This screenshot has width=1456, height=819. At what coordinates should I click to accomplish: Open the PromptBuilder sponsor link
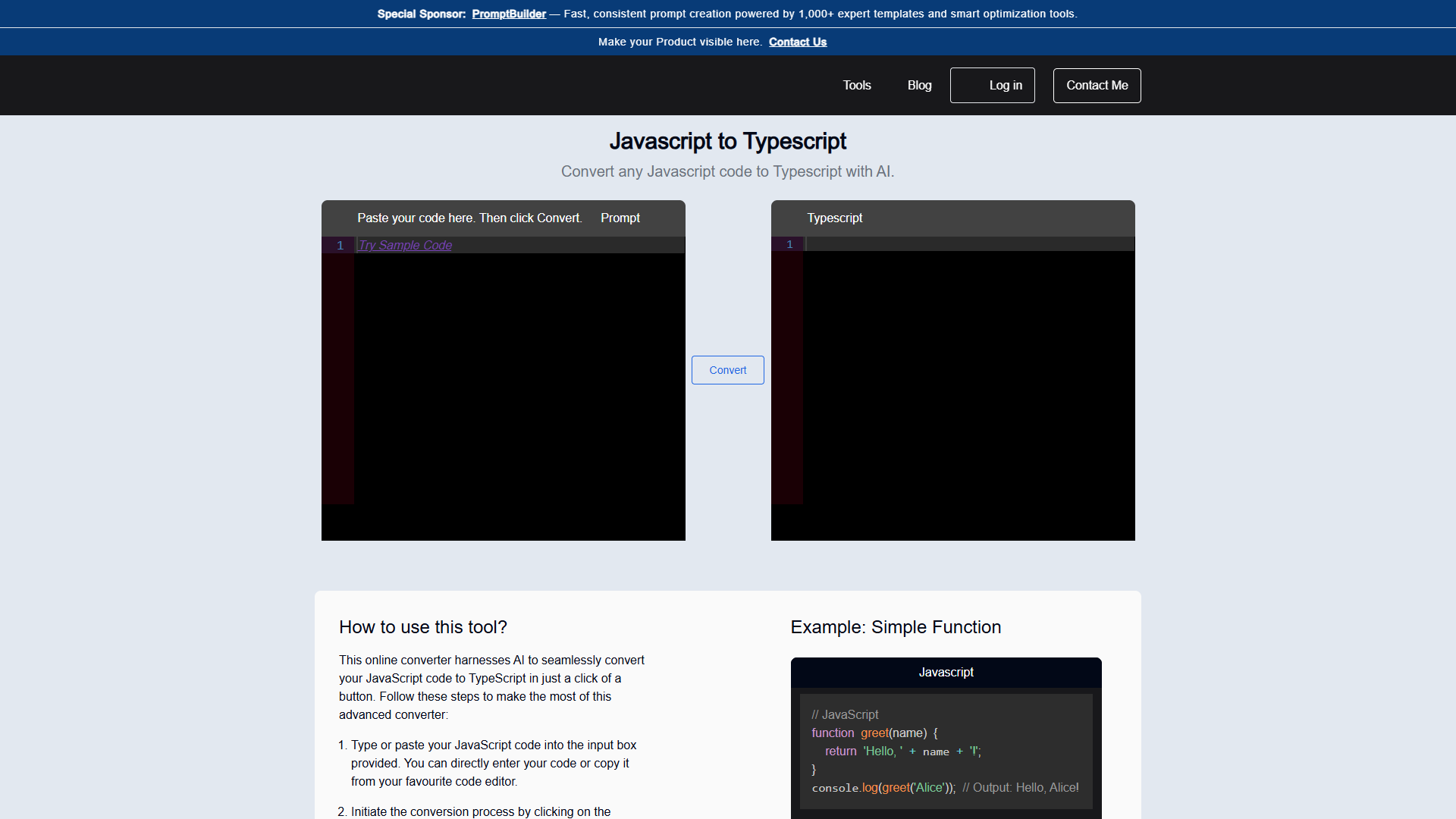point(509,14)
